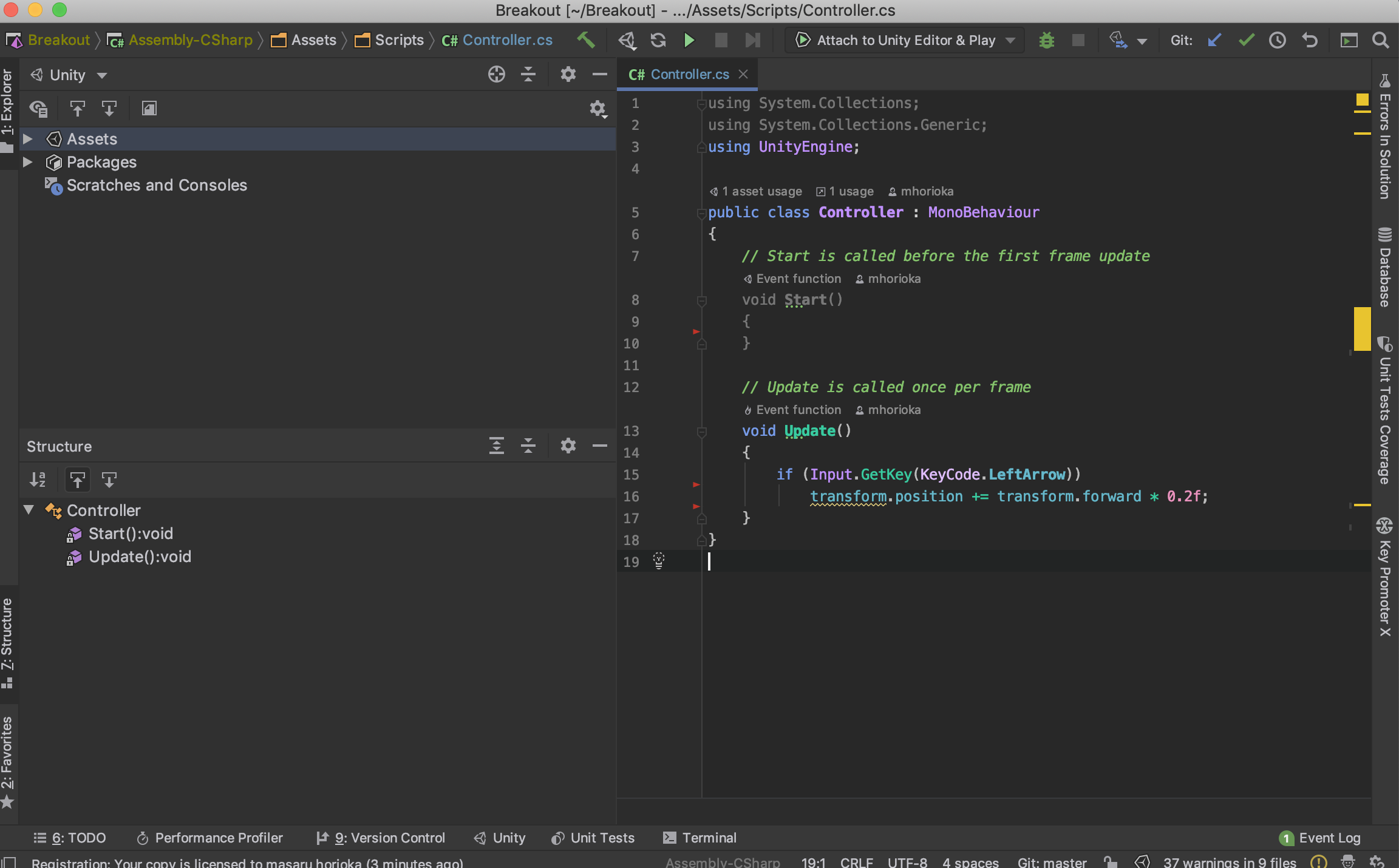Collapse the Controller node in Structure
The height and width of the screenshot is (868, 1399).
pyautogui.click(x=29, y=510)
